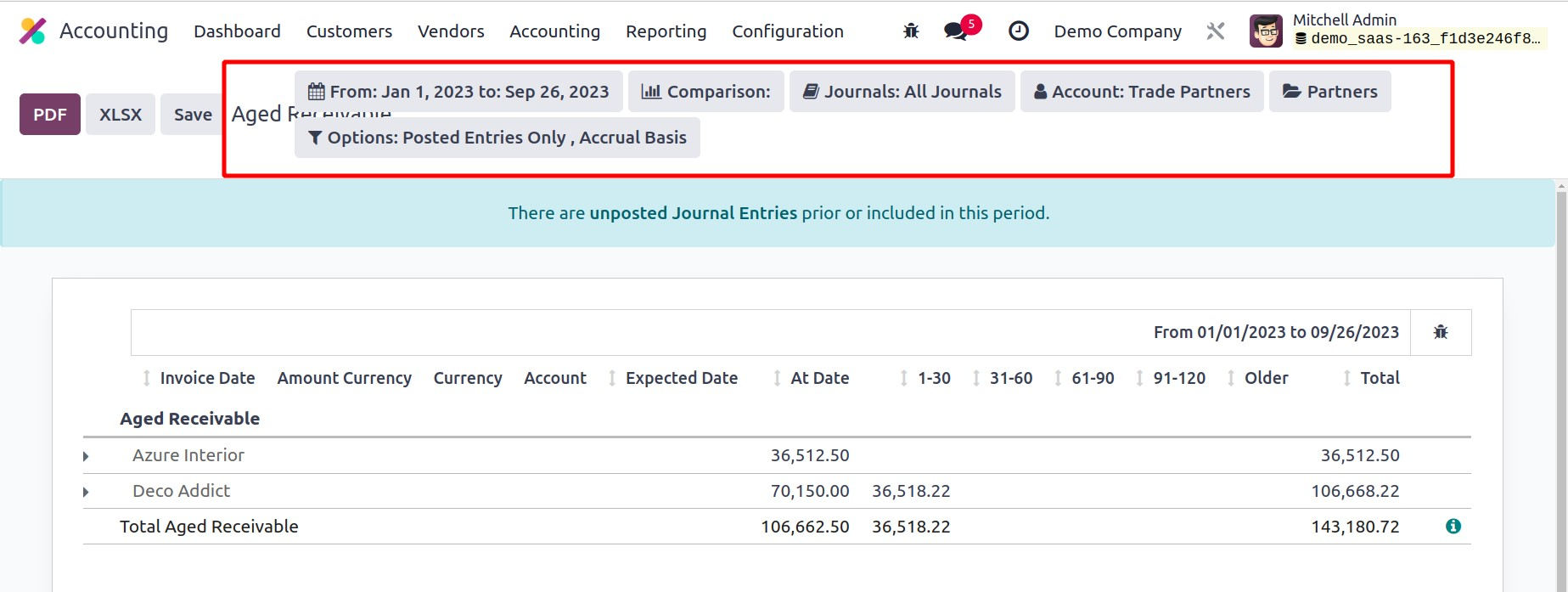The height and width of the screenshot is (592, 1568).
Task: Open the Options: Posted Entries Only filter
Action: tap(497, 138)
